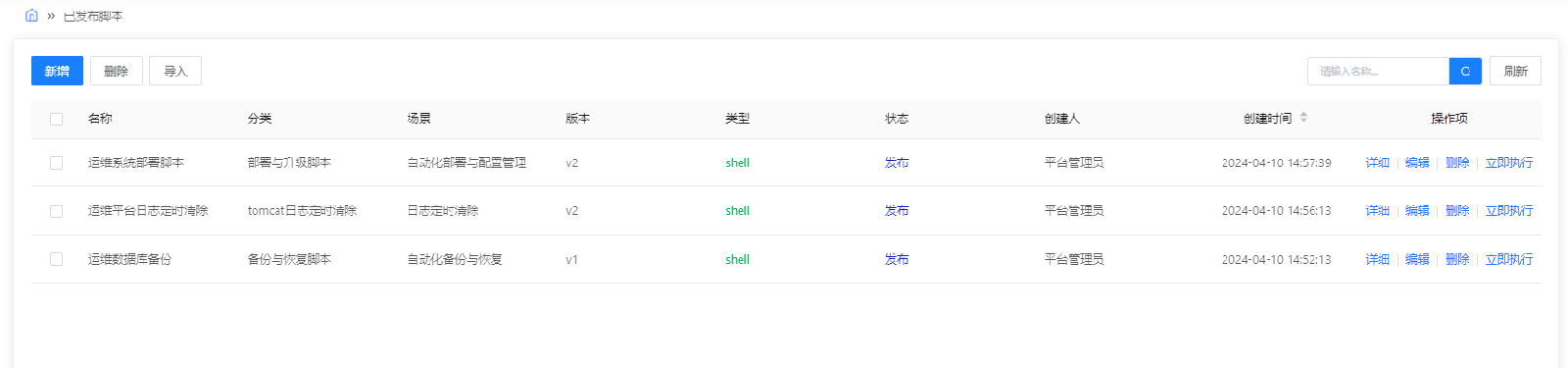1568x368 pixels.
Task: Run 运维系统部署脚本 with 立即执行
Action: click(1509, 163)
